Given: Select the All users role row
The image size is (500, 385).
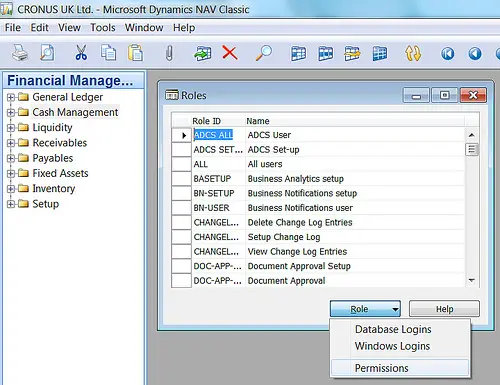Looking at the screenshot, I should click(318, 164).
